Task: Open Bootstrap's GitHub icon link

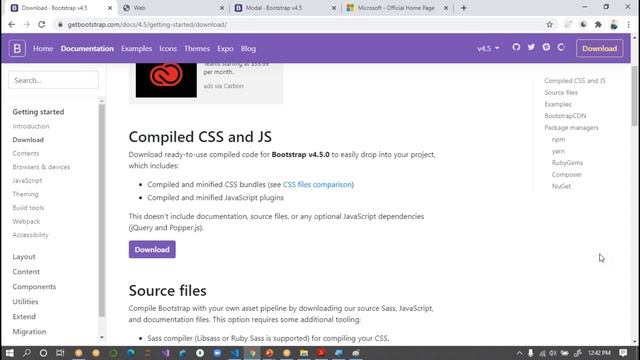Action: (x=516, y=47)
